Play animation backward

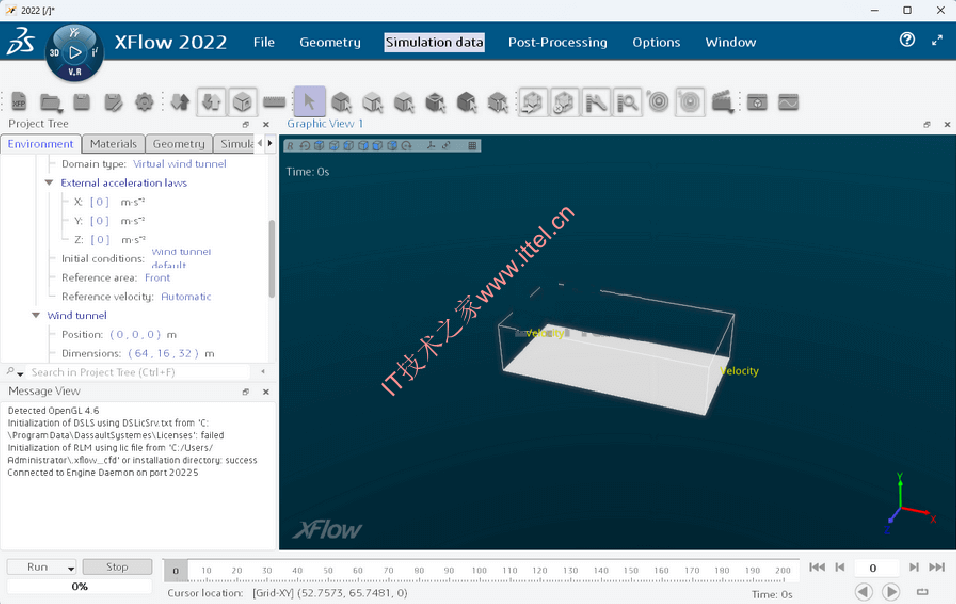click(x=864, y=592)
